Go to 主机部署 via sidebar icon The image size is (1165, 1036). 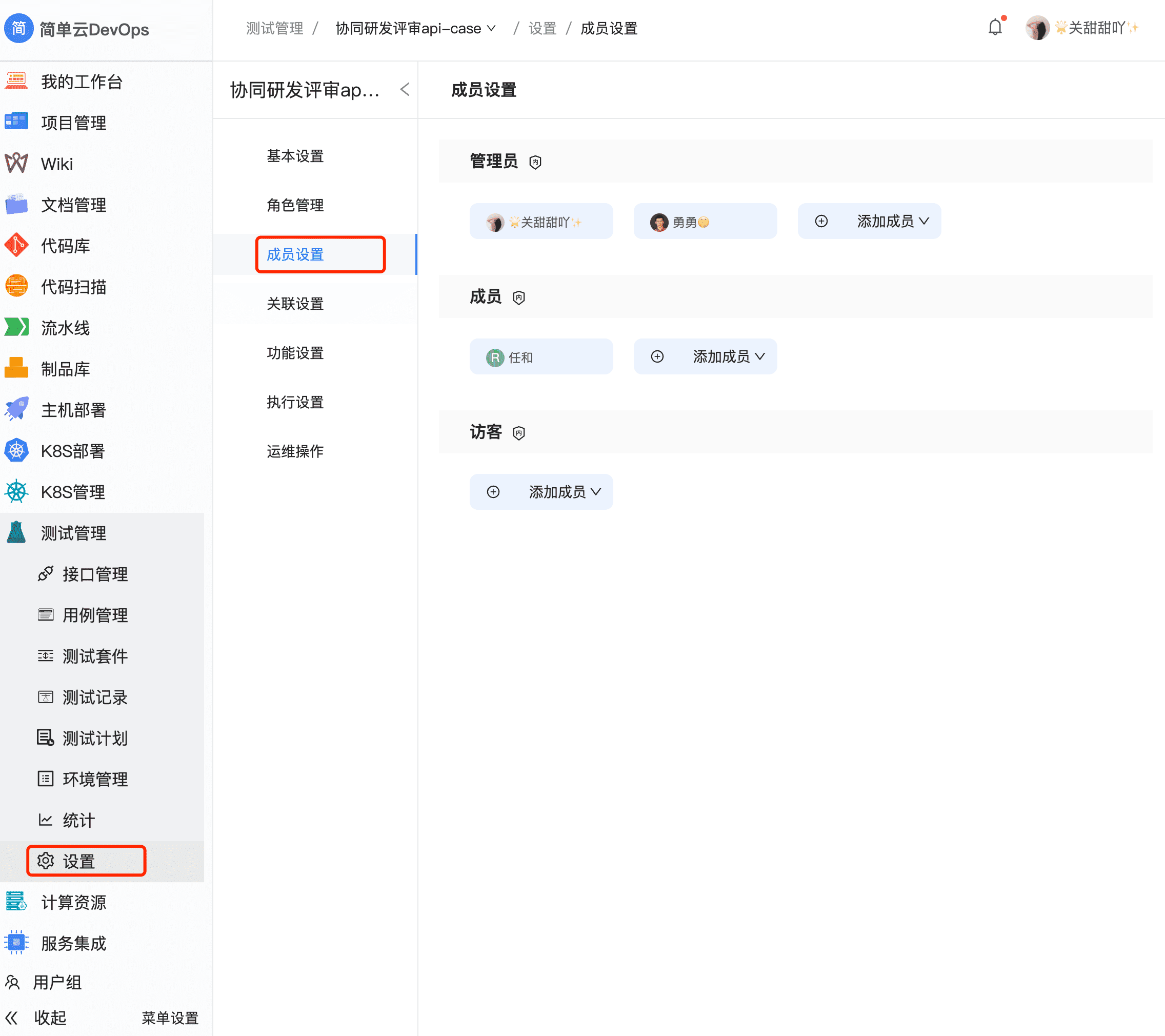pyautogui.click(x=72, y=410)
